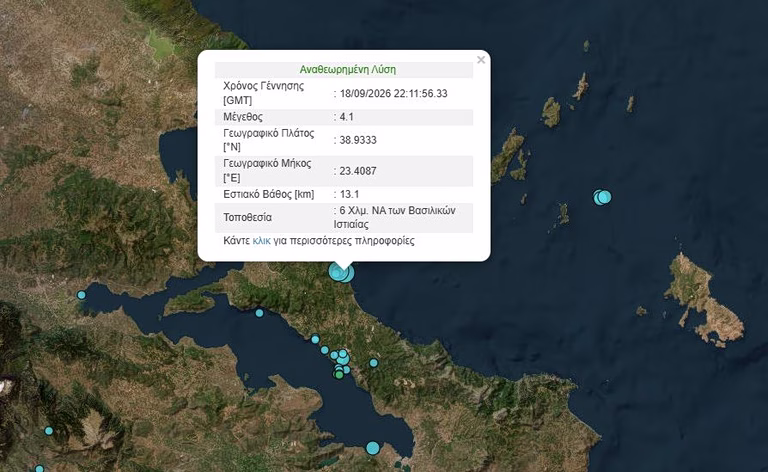Close the earthquake details popup

[x=481, y=60]
